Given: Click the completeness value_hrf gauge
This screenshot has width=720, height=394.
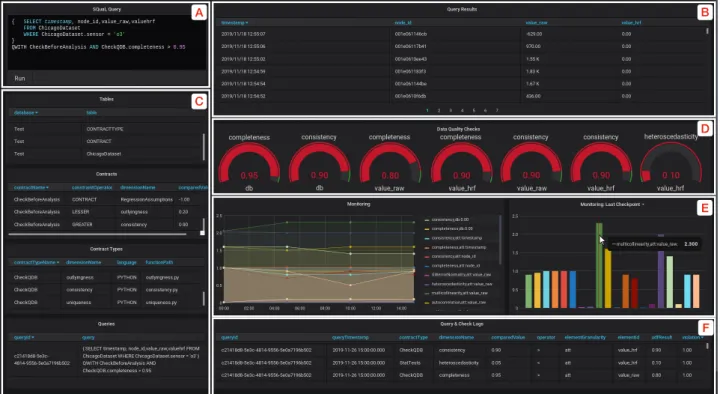Looking at the screenshot, I should 461,163.
